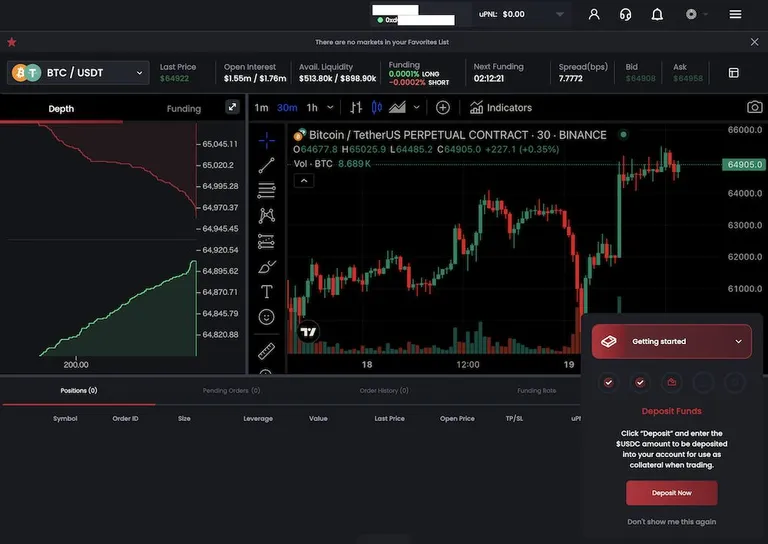
Task: Switch to the Funding tab
Action: (x=184, y=109)
